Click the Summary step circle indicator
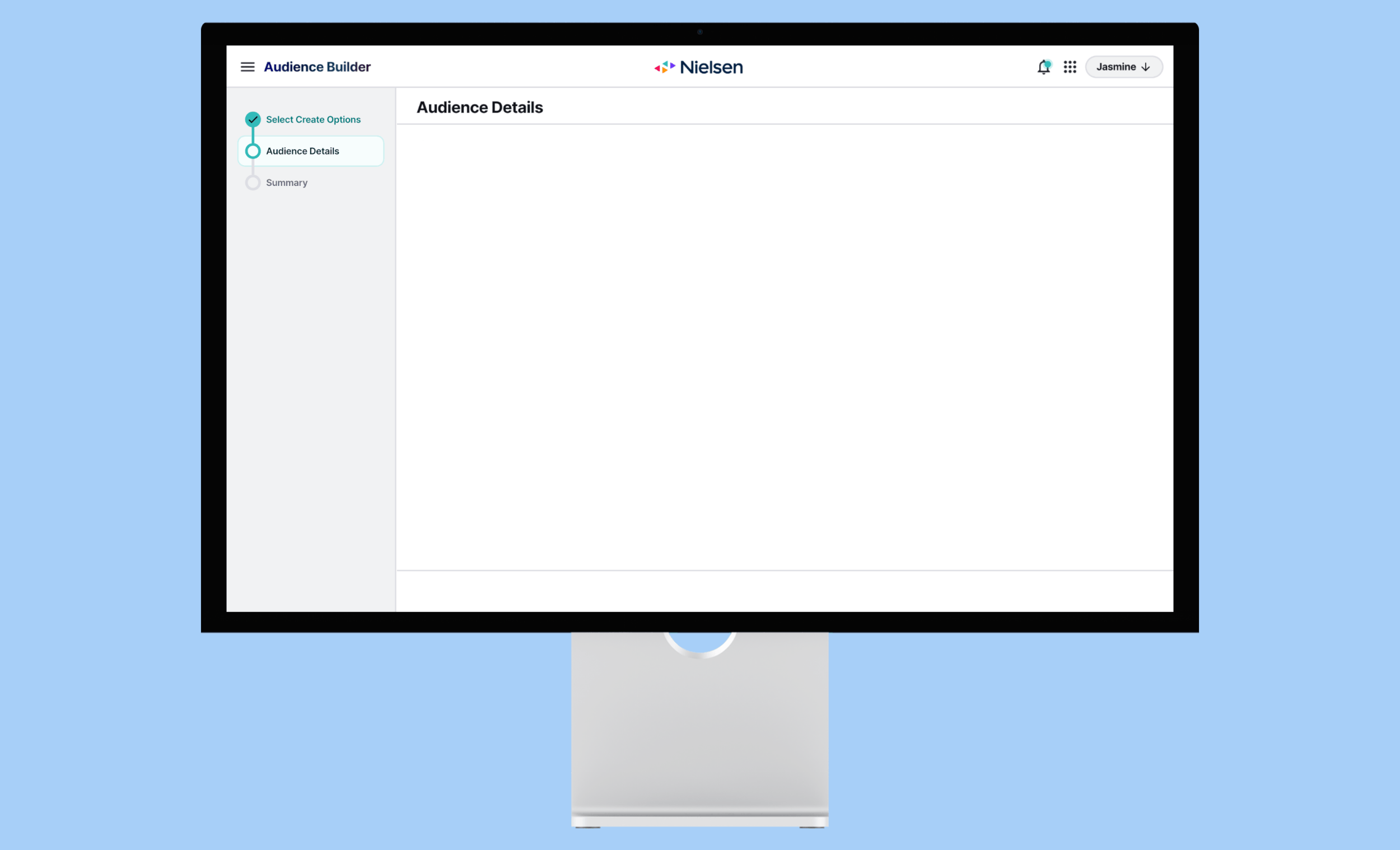1400x850 pixels. [253, 183]
